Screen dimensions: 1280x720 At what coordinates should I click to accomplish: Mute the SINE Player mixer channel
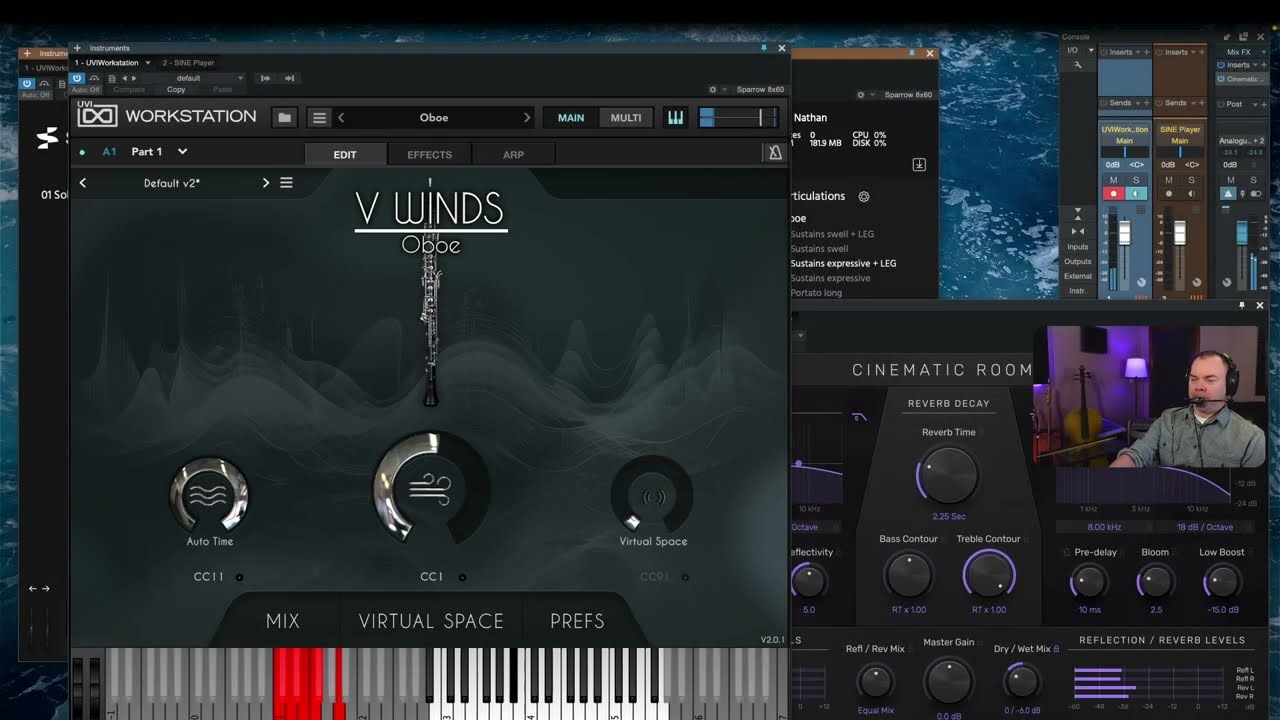point(1168,180)
